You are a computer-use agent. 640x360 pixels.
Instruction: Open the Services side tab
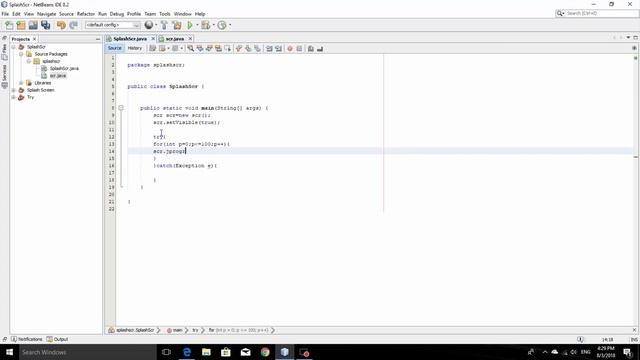[x=4, y=76]
